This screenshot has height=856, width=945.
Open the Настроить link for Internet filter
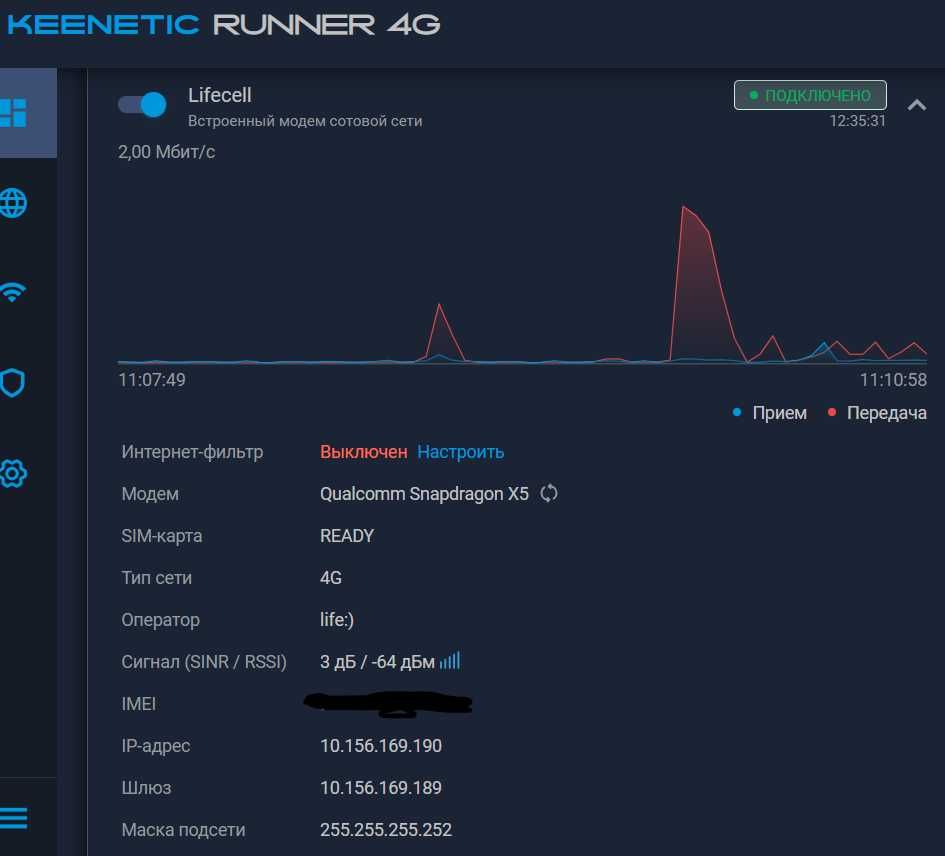pos(460,452)
